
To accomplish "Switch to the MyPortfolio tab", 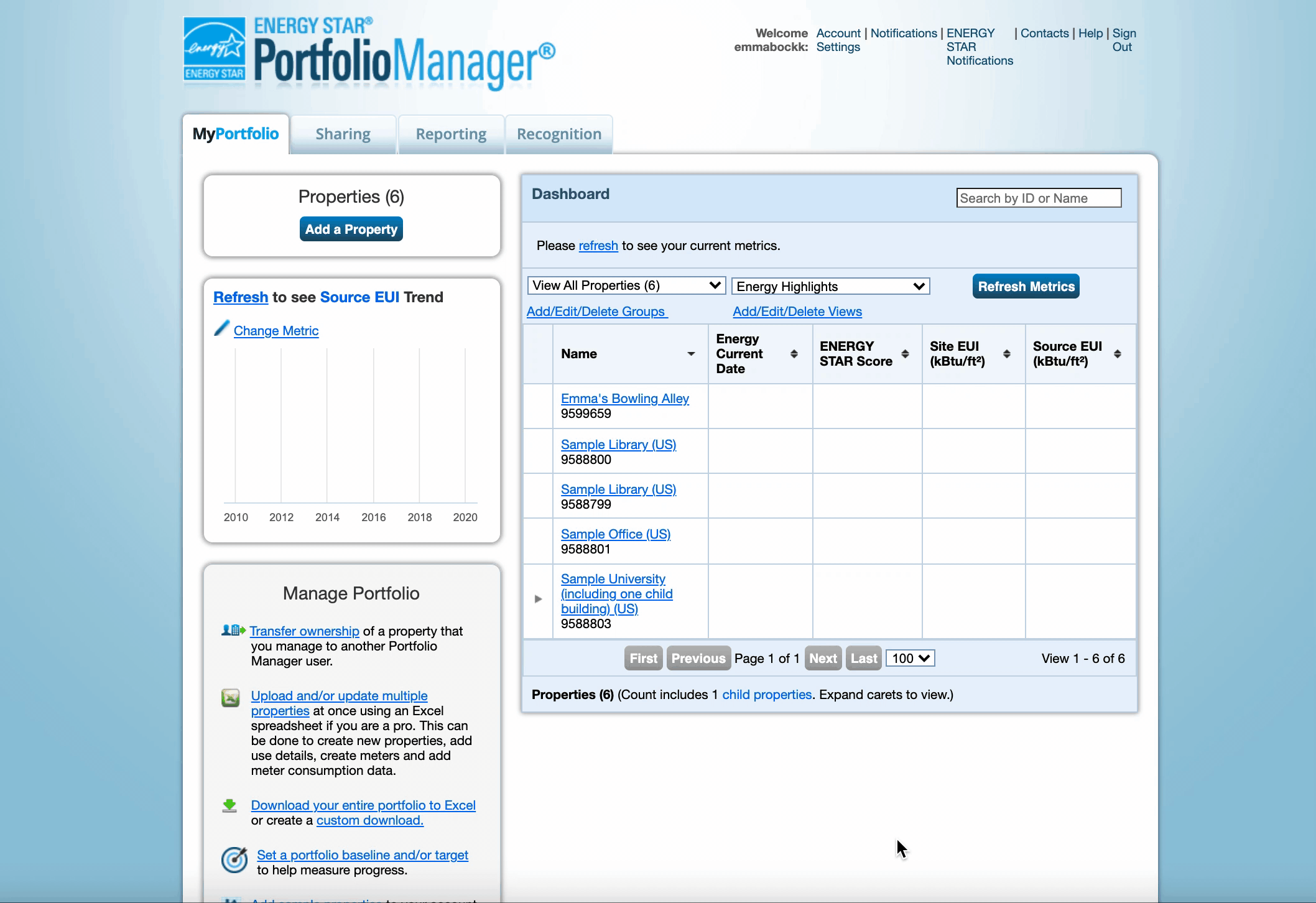I will (236, 134).
